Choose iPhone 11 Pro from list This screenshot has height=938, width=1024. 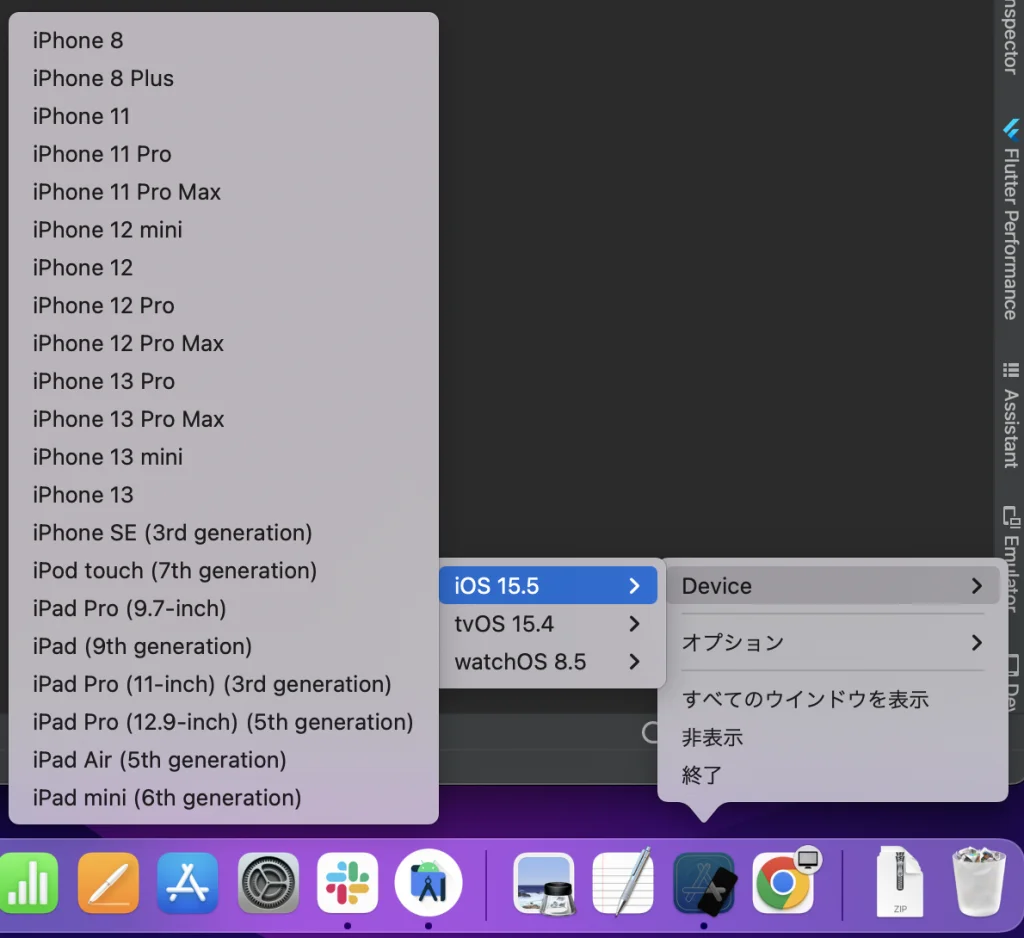pyautogui.click(x=223, y=154)
